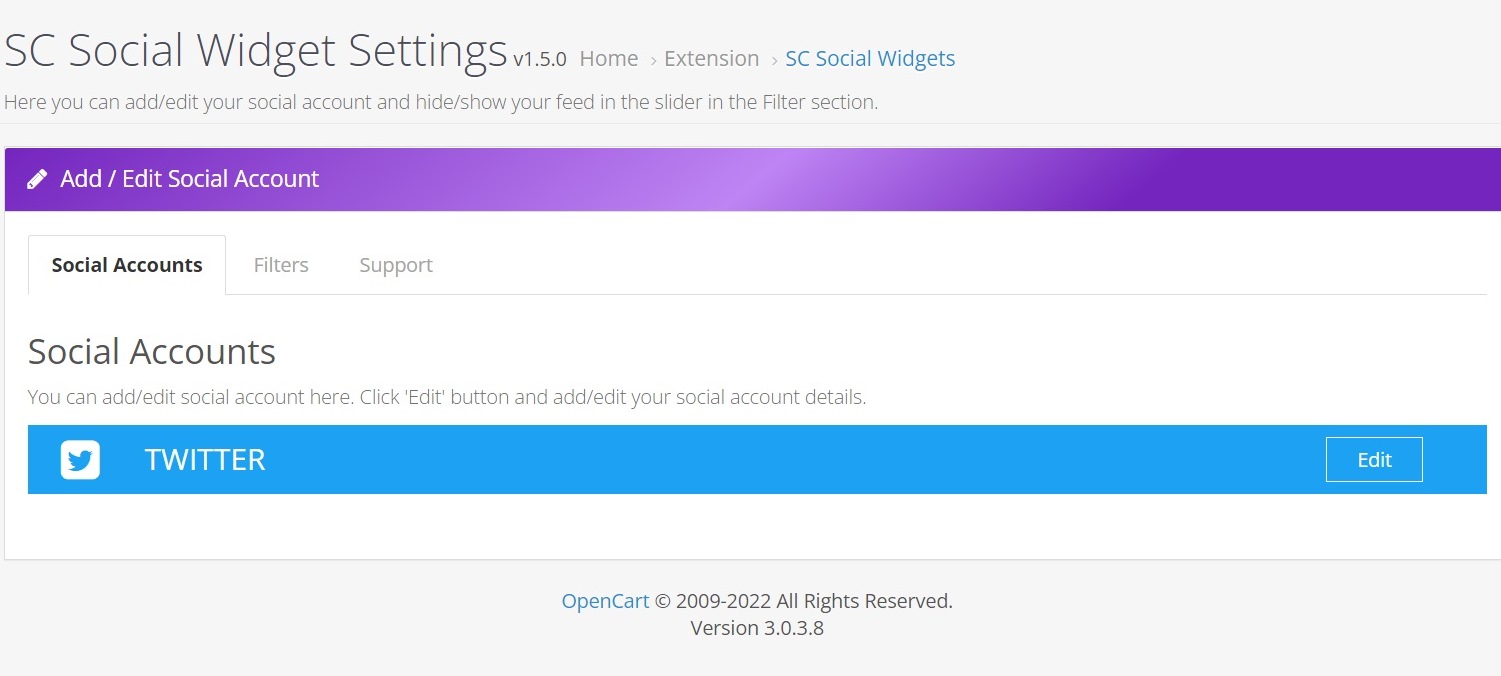1501x676 pixels.
Task: Click the Add / Edit Social Account header text
Action: point(189,179)
